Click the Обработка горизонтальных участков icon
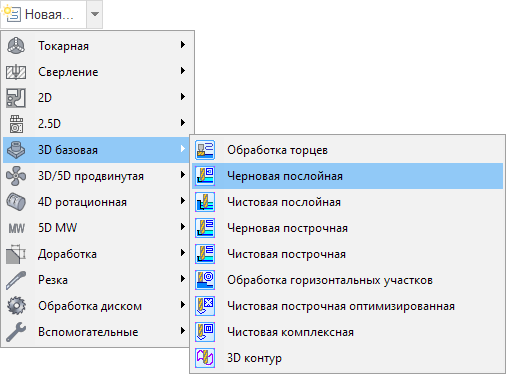 pyautogui.click(x=205, y=280)
